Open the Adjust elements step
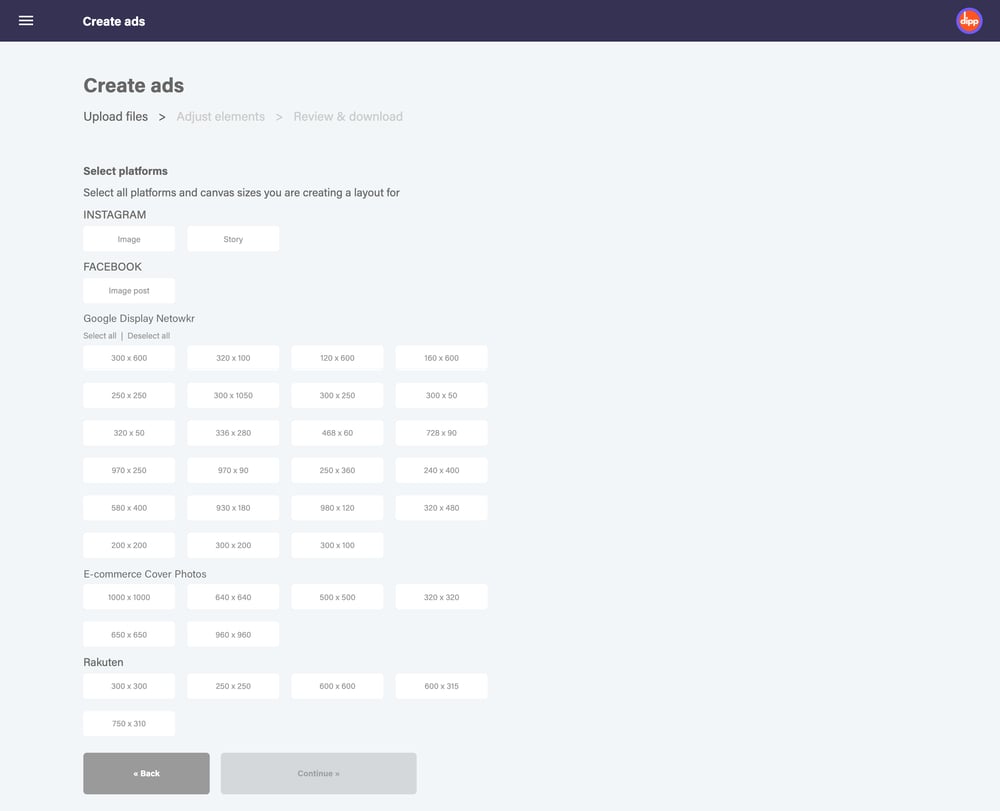 click(x=220, y=116)
